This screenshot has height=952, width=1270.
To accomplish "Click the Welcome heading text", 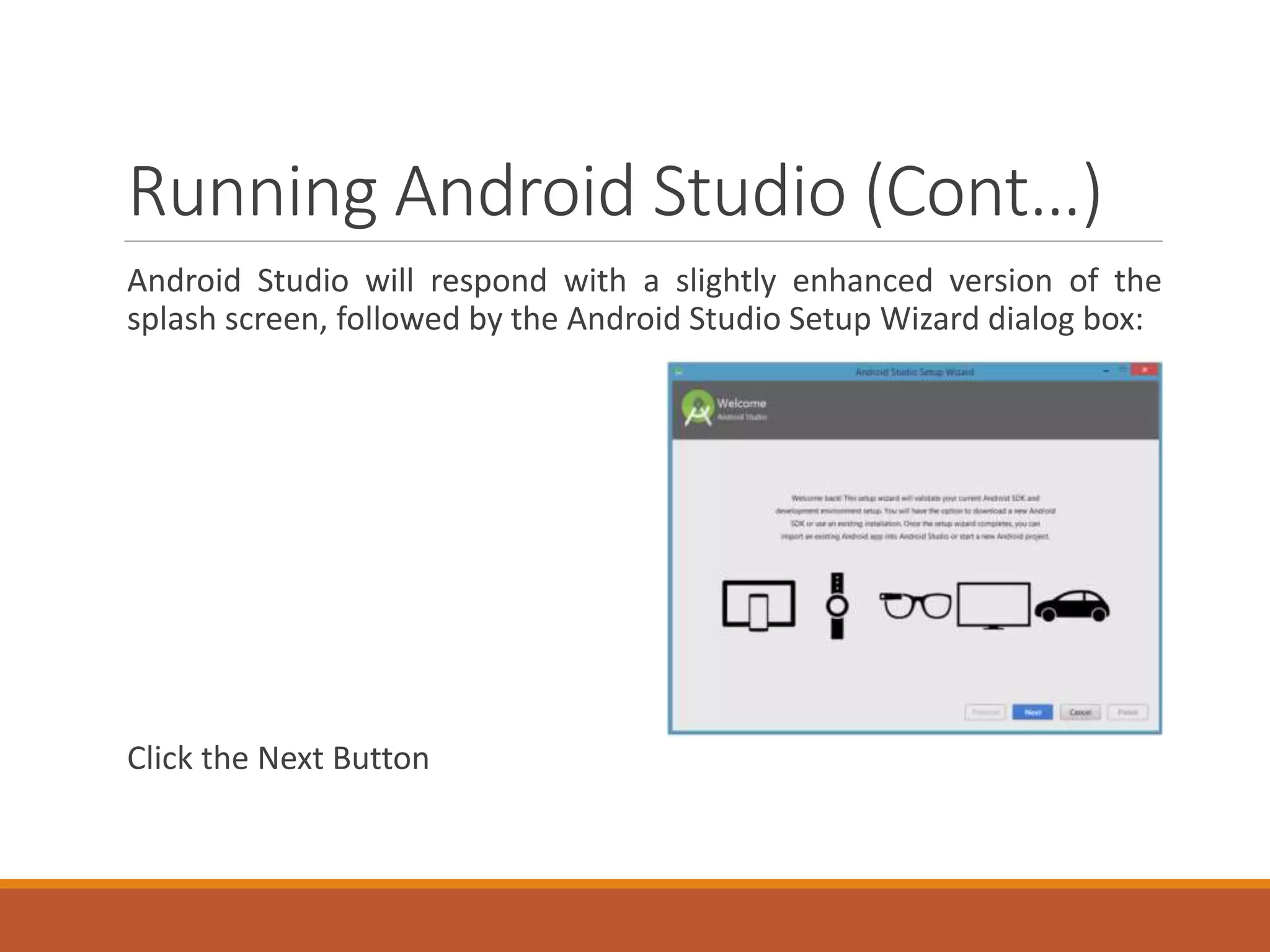I will pyautogui.click(x=742, y=403).
